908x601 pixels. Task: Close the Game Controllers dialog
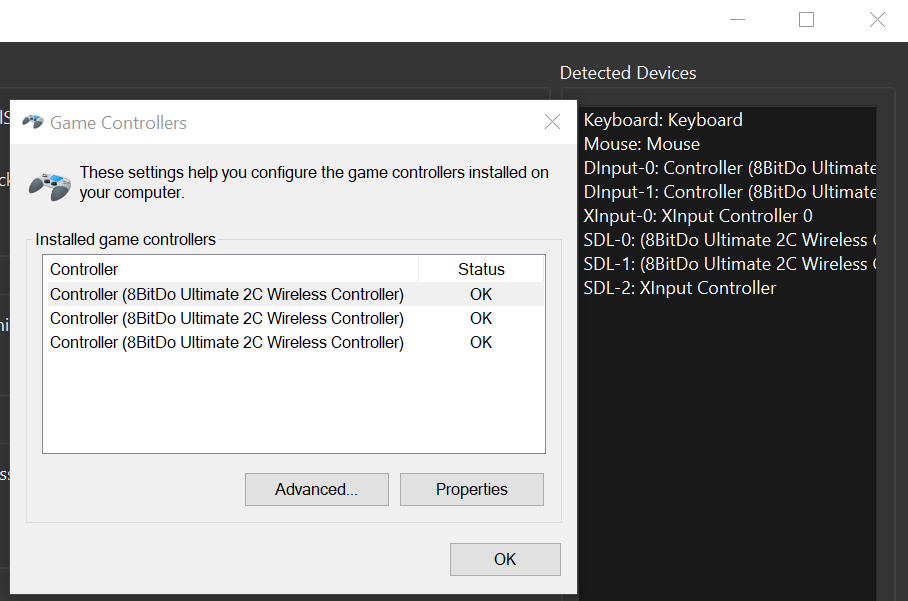click(x=552, y=122)
